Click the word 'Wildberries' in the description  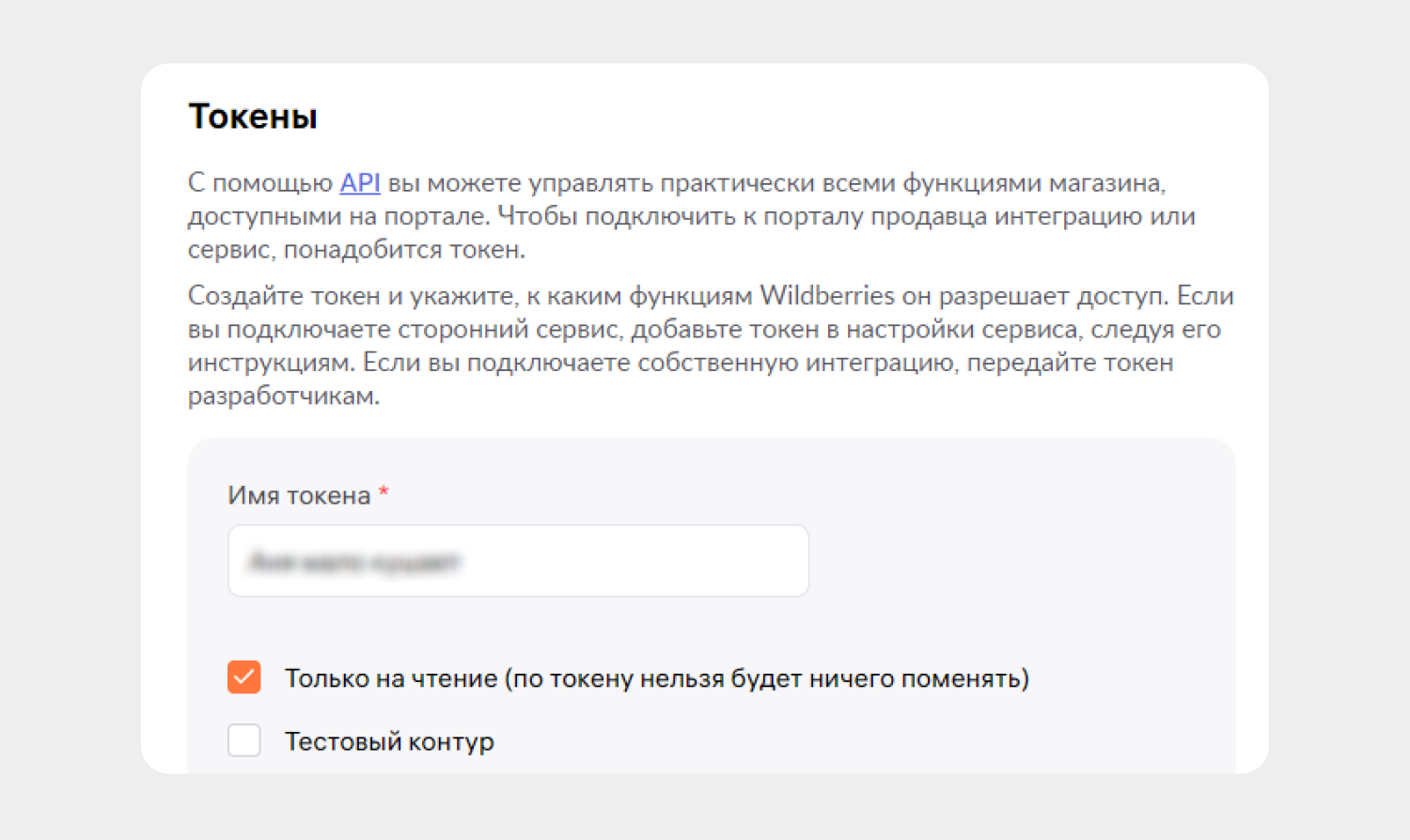pyautogui.click(x=827, y=296)
